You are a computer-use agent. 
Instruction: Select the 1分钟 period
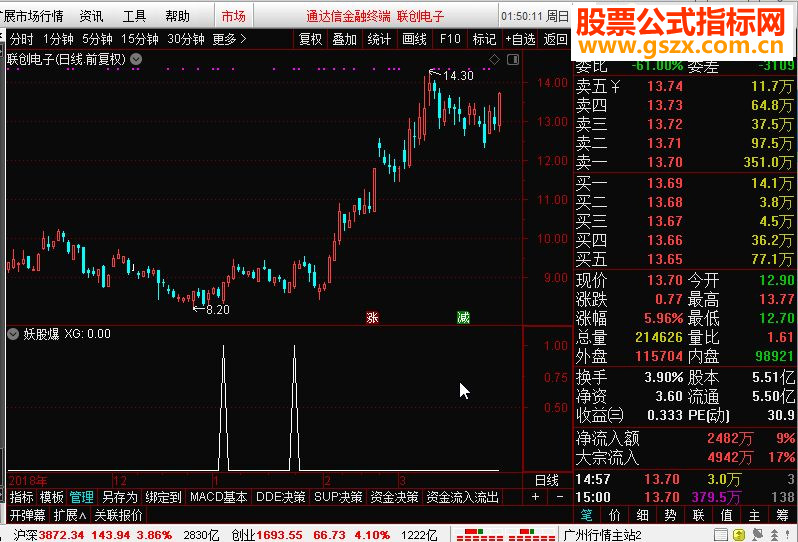click(x=58, y=39)
